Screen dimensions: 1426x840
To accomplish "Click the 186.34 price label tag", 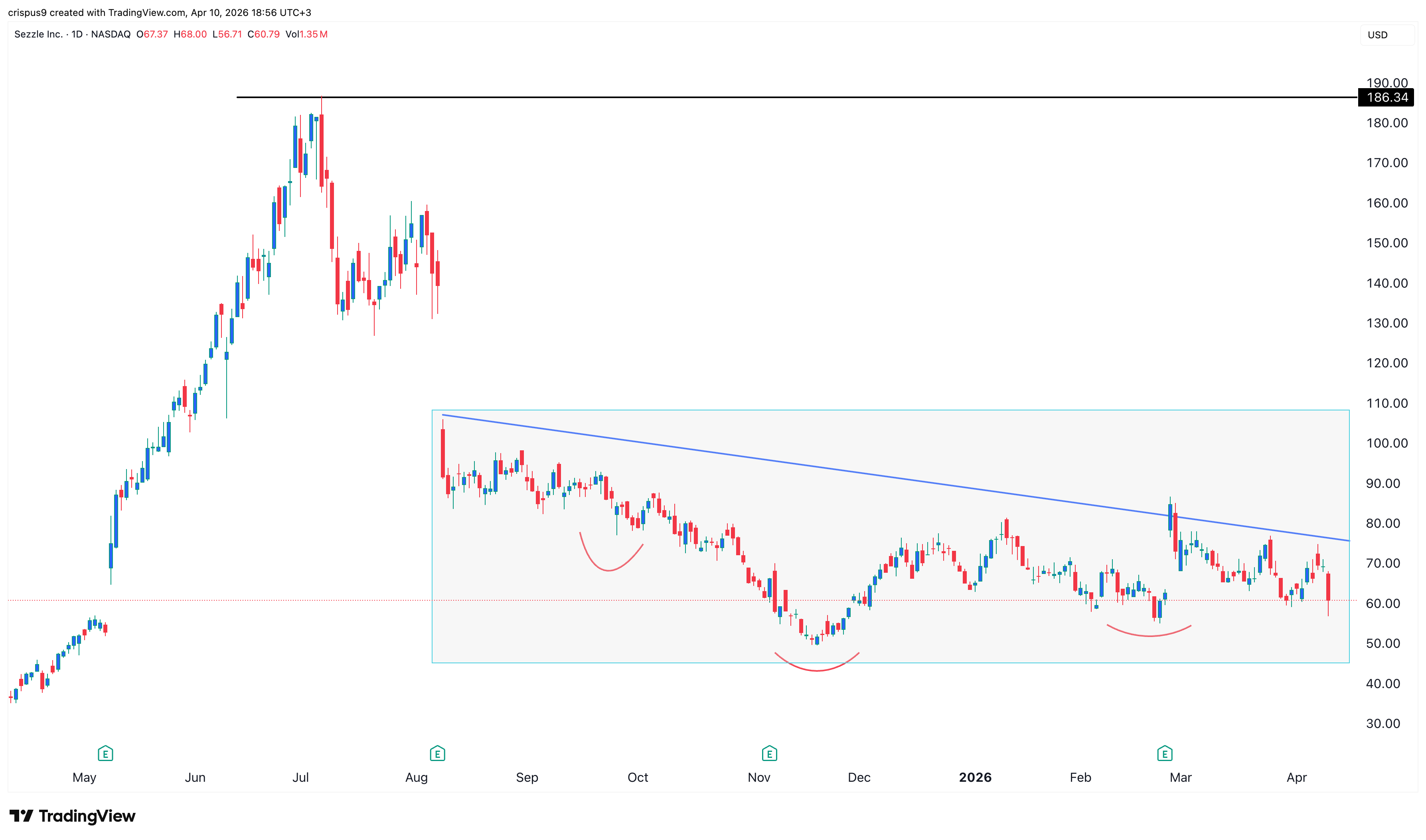I will click(1386, 97).
